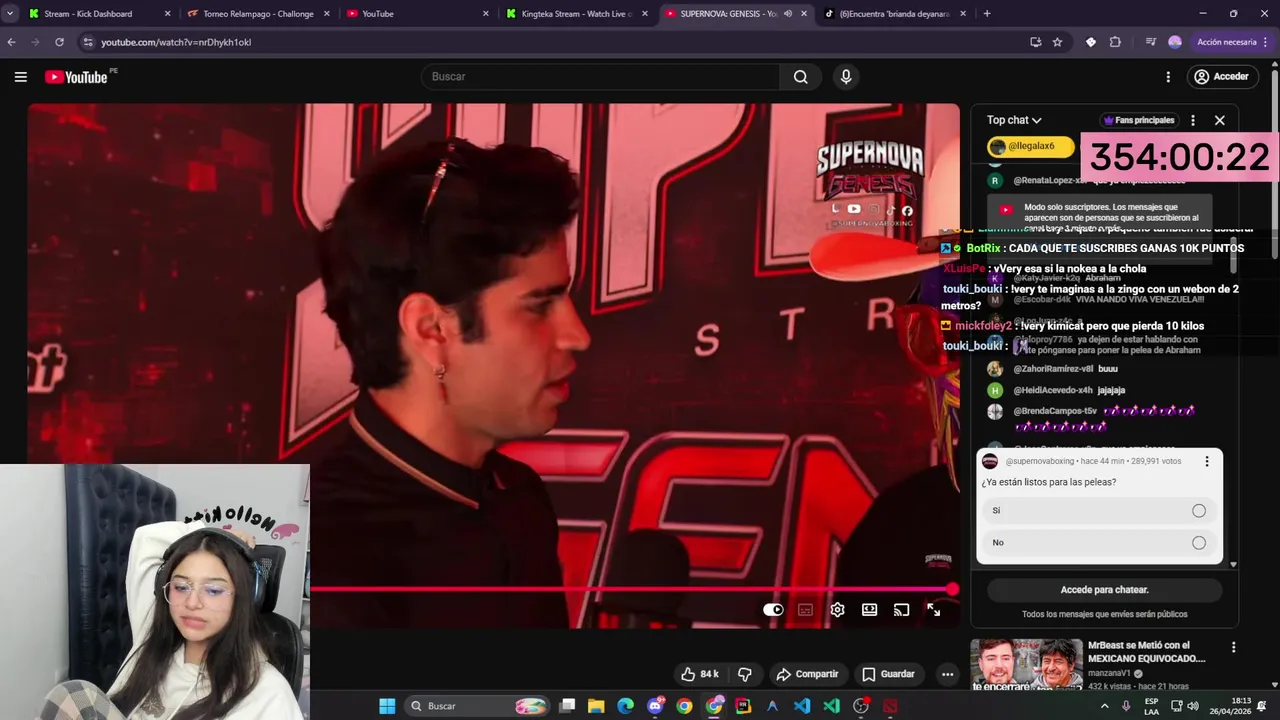Go back with browser back arrow
Viewport: 1280px width, 720px height.
click(12, 42)
